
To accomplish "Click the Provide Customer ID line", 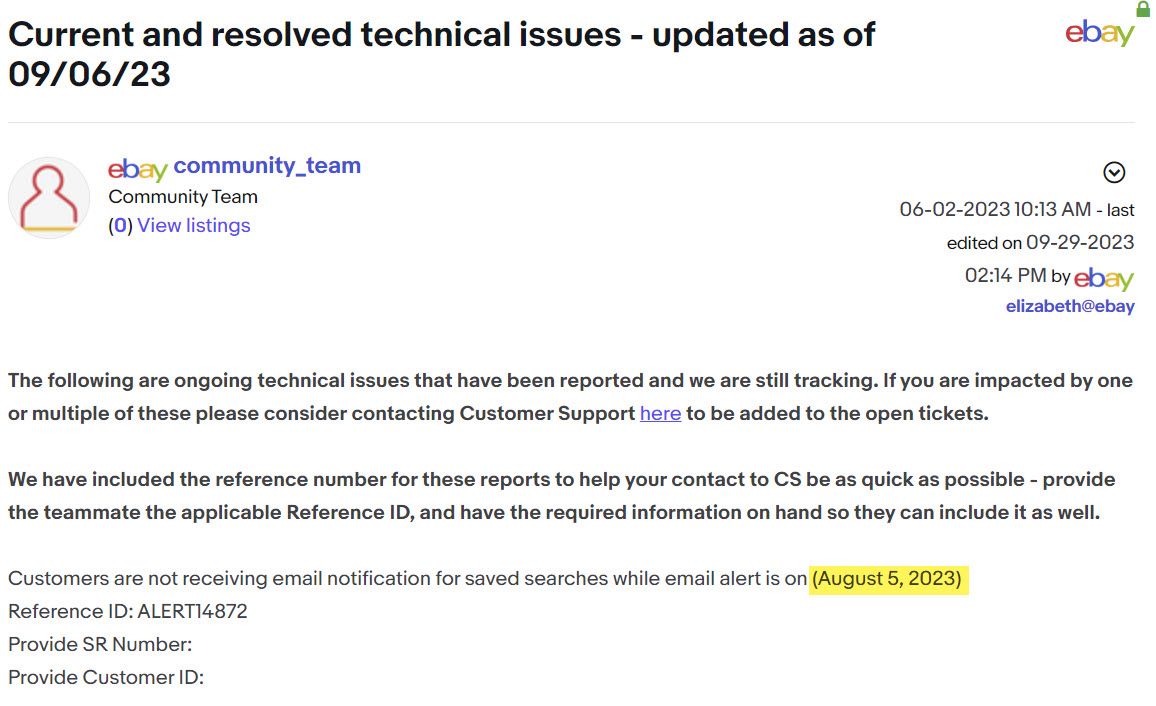I will 106,677.
